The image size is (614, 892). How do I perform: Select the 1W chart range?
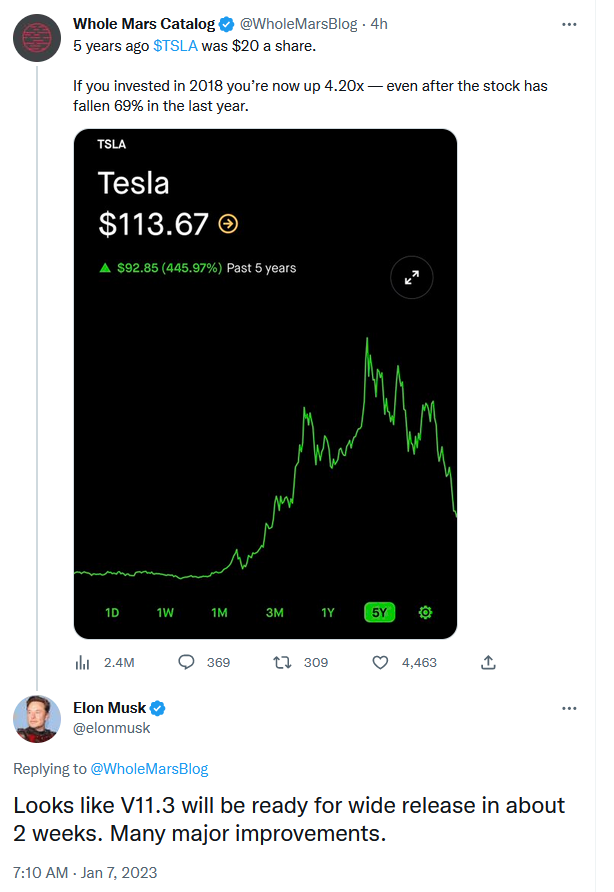165,613
